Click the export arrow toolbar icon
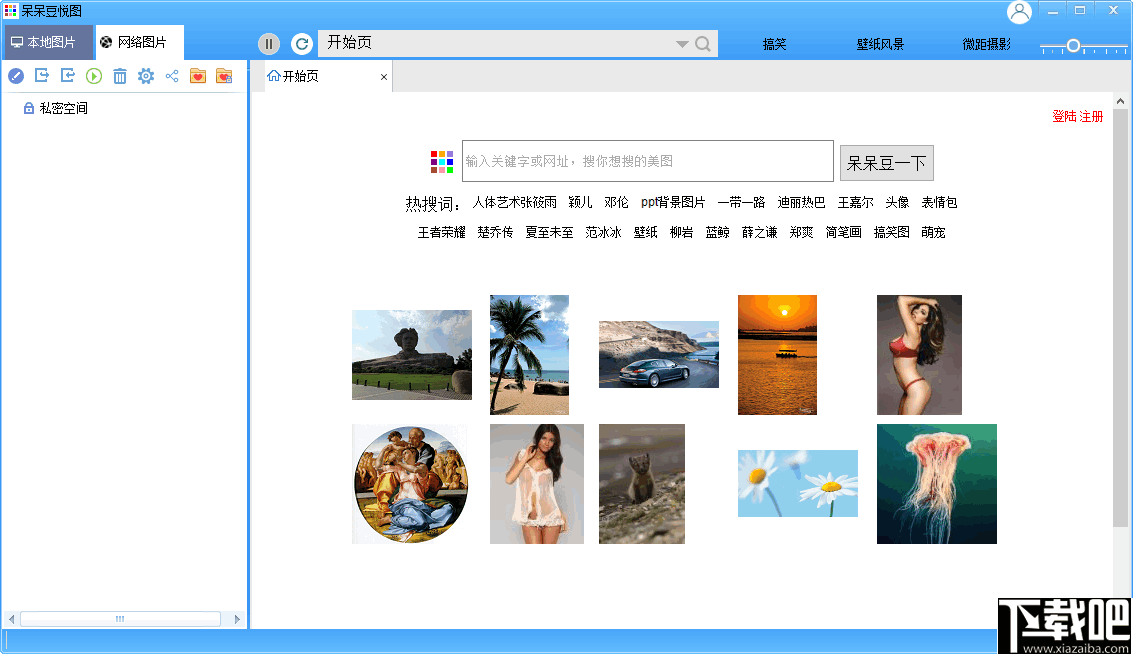Image resolution: width=1133 pixels, height=654 pixels. coord(42,75)
